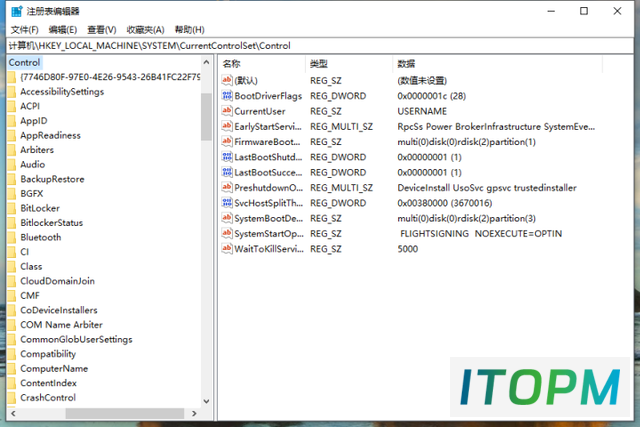The image size is (640, 427).
Task: Open the 帮助(H) menu
Action: click(189, 30)
